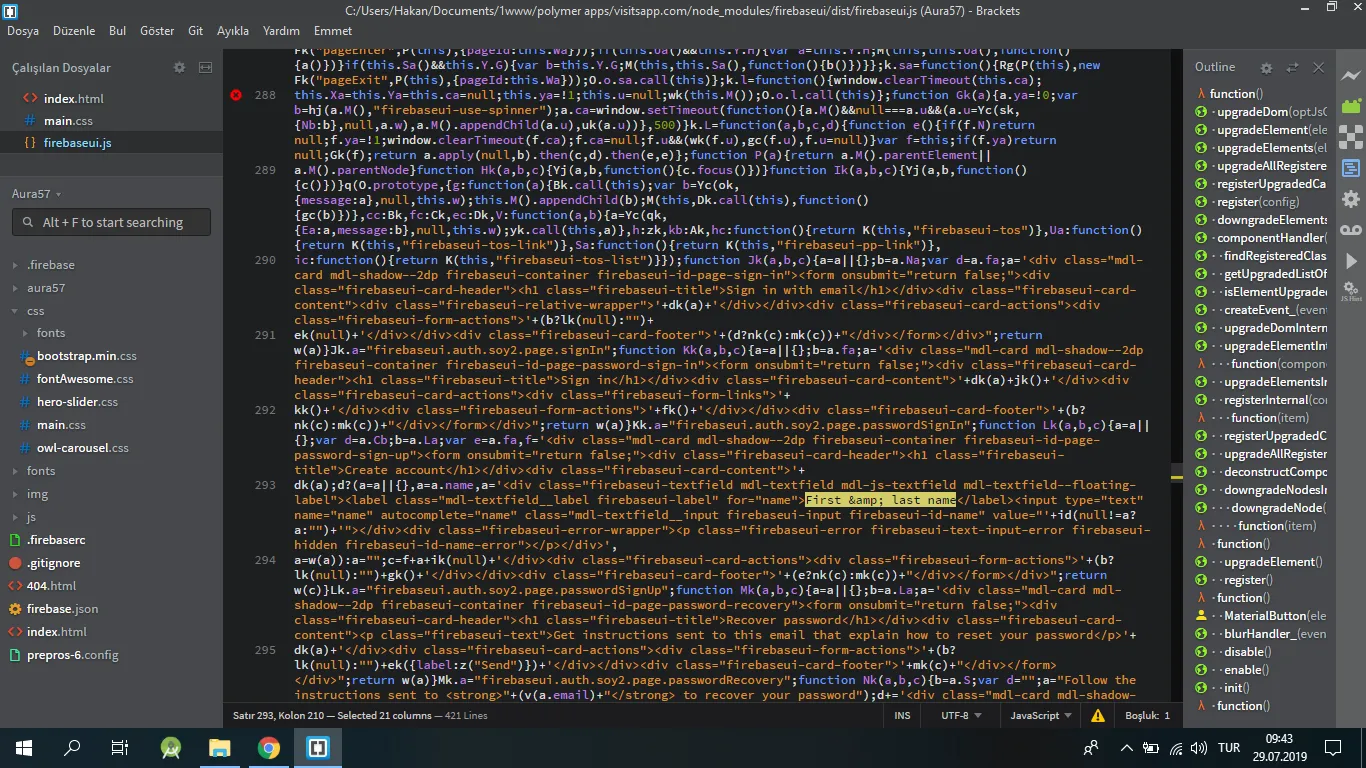Open fontAwesome.css in file tree

click(85, 379)
